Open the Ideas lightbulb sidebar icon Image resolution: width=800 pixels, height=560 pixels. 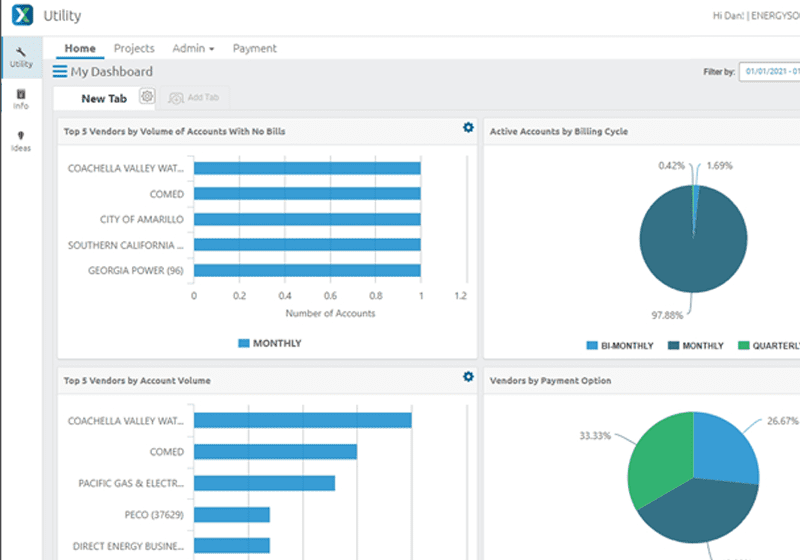(x=21, y=141)
